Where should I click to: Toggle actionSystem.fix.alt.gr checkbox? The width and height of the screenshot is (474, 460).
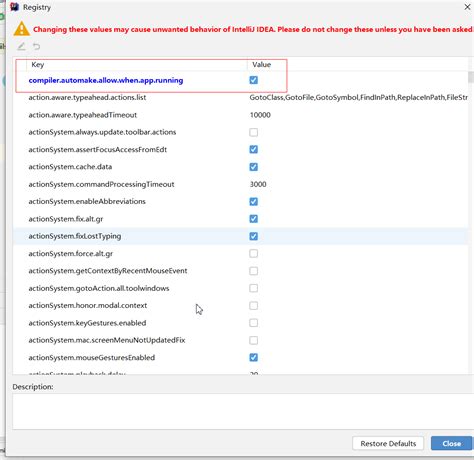[x=253, y=219]
